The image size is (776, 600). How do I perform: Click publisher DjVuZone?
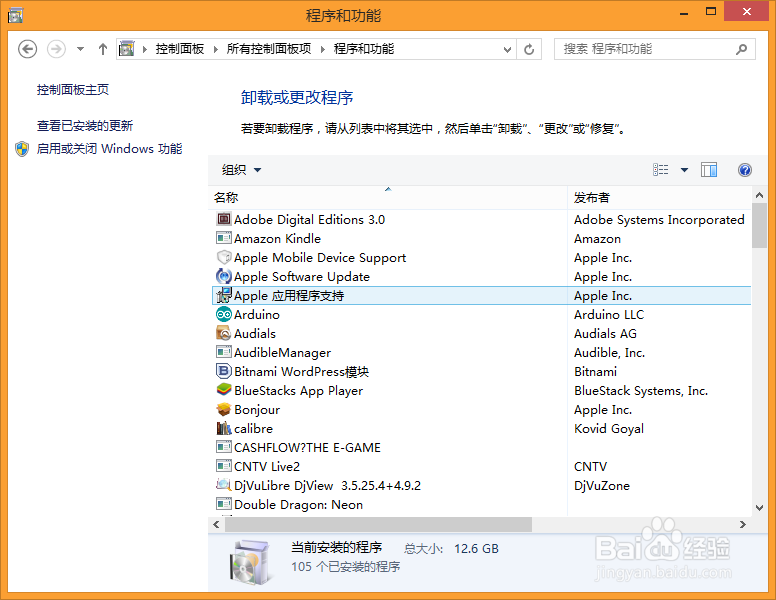click(x=602, y=486)
